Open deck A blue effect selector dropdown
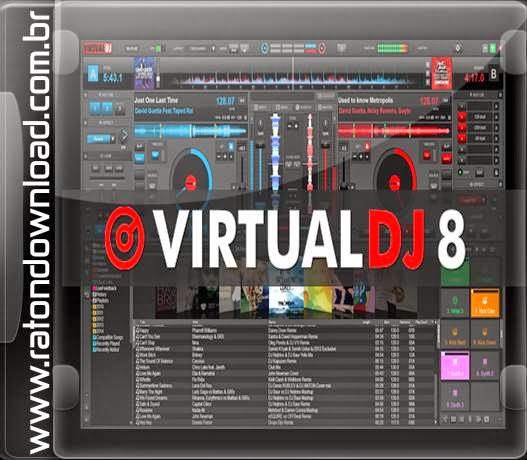This screenshot has width=527, height=460. coord(101,138)
